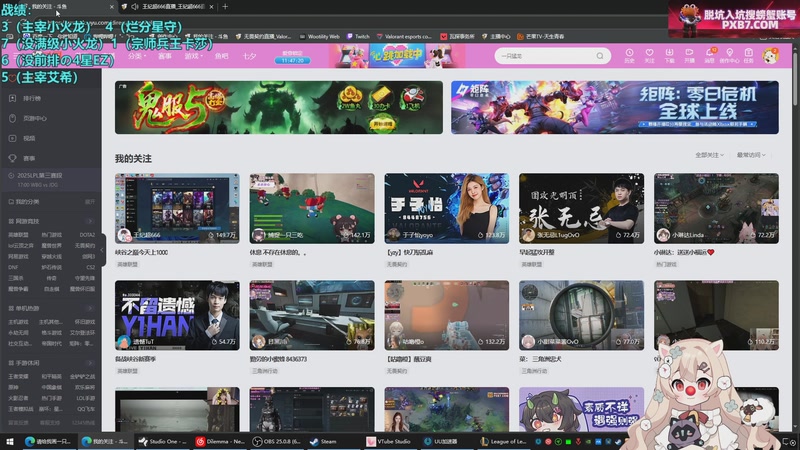Expand 我的分类 with 展开 link
Image resolution: width=800 pixels, height=450 pixels.
coord(90,202)
